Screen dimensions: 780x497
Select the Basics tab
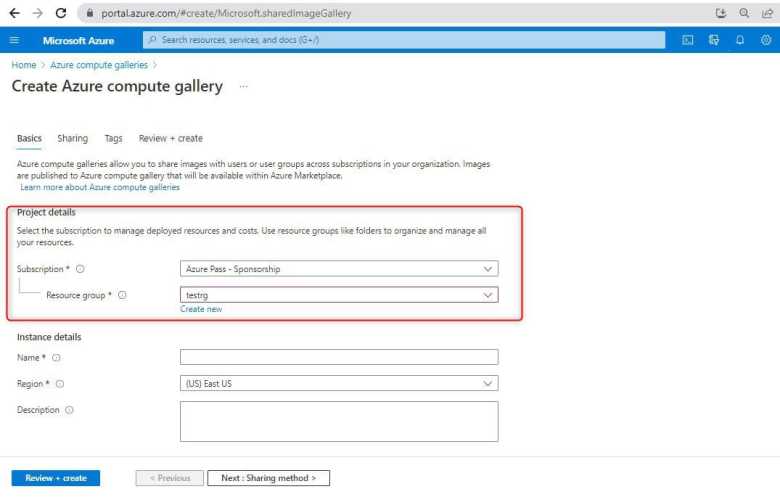[29, 138]
